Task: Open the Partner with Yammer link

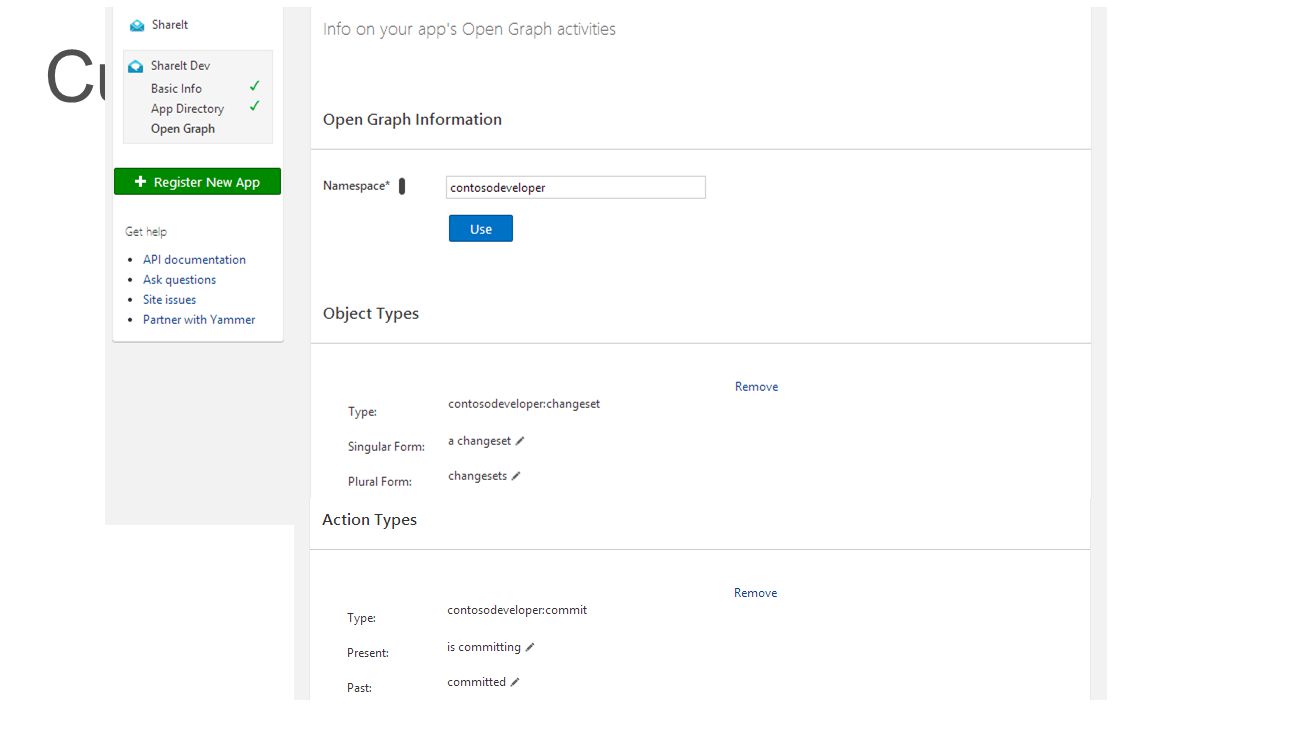Action: click(199, 320)
